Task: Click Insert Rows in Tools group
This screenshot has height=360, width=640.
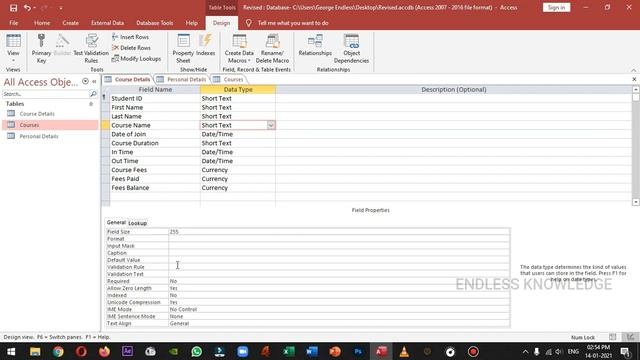Action: (130, 37)
